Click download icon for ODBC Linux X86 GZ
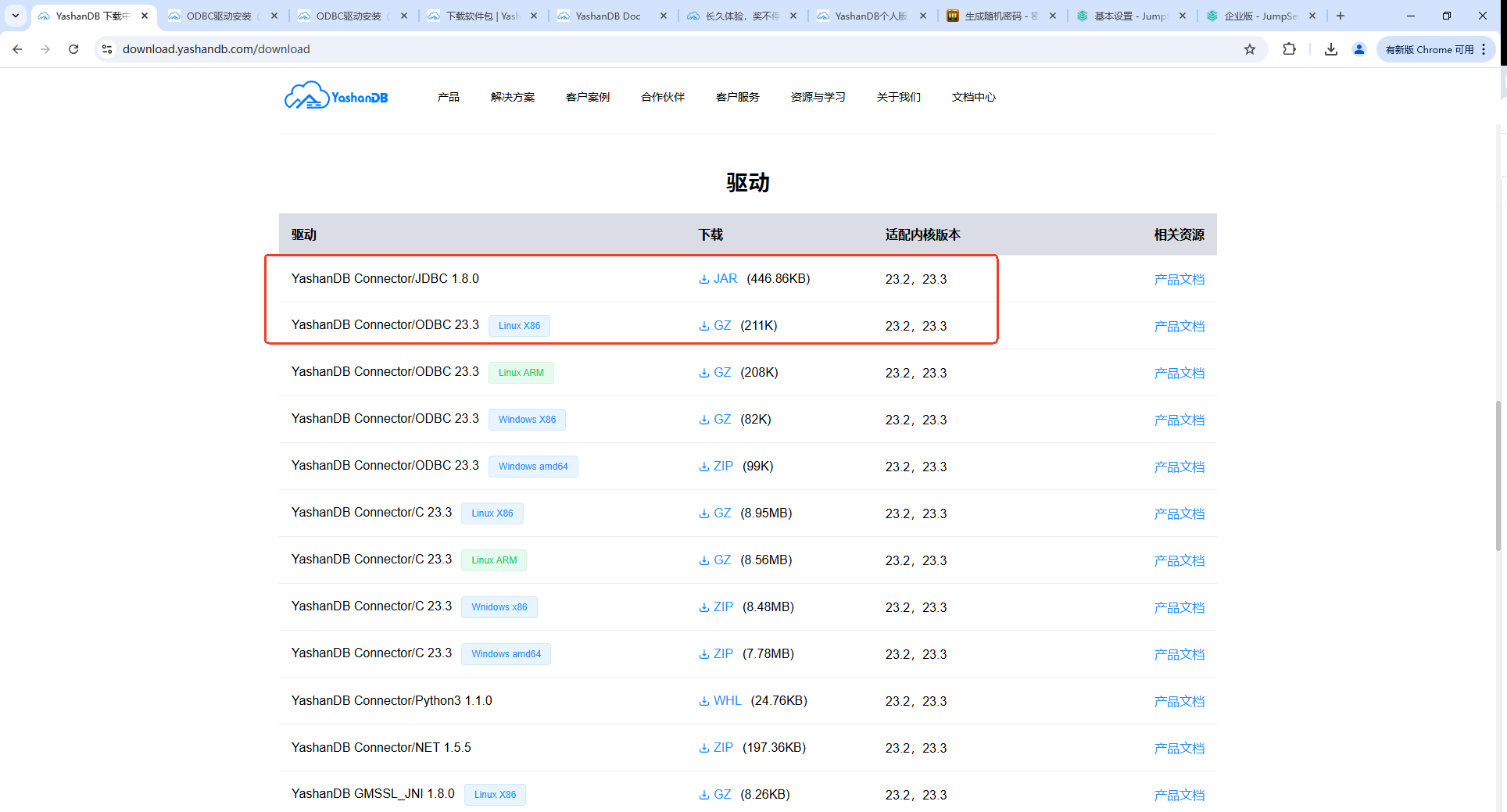Image resolution: width=1507 pixels, height=812 pixels. [x=703, y=326]
